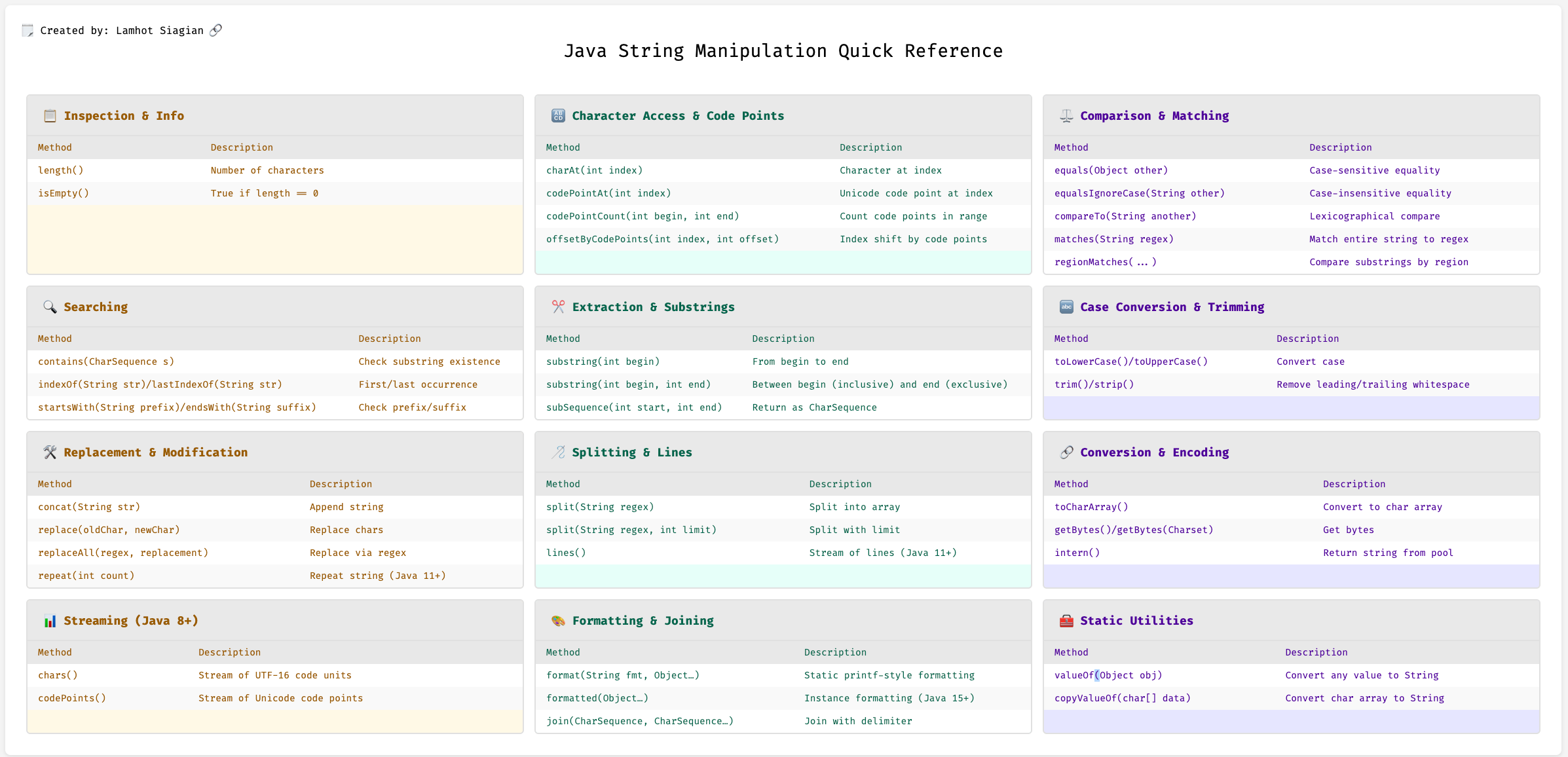This screenshot has height=757, width=1568.
Task: Click the toolbox icon next to Static Utilities
Action: point(1066,621)
